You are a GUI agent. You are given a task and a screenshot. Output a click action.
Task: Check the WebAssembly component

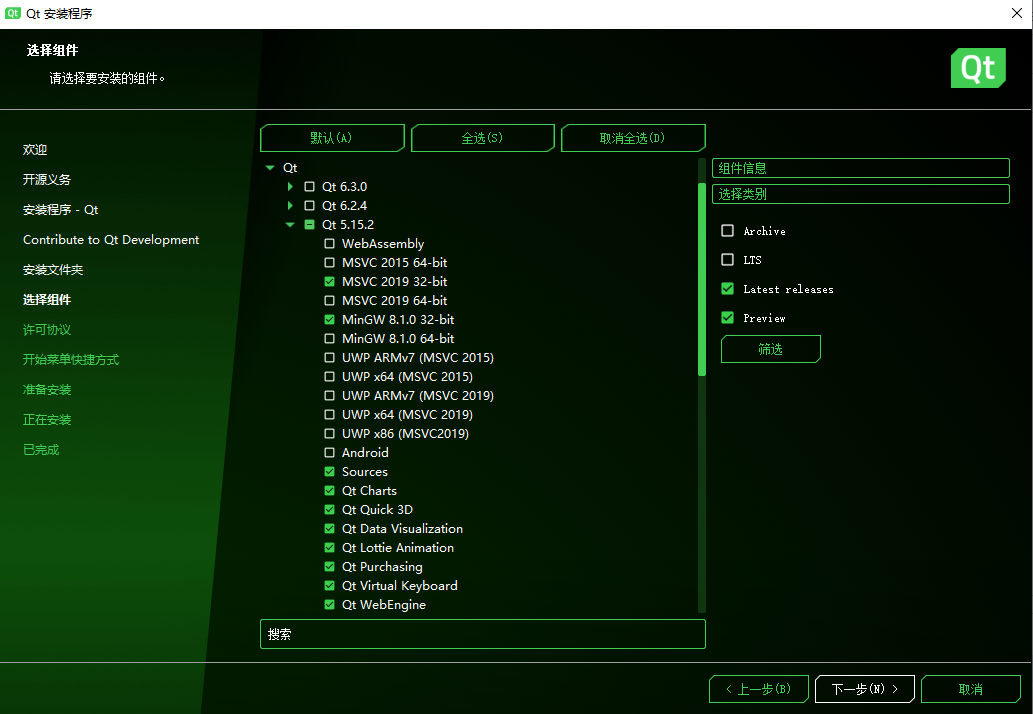(x=330, y=243)
